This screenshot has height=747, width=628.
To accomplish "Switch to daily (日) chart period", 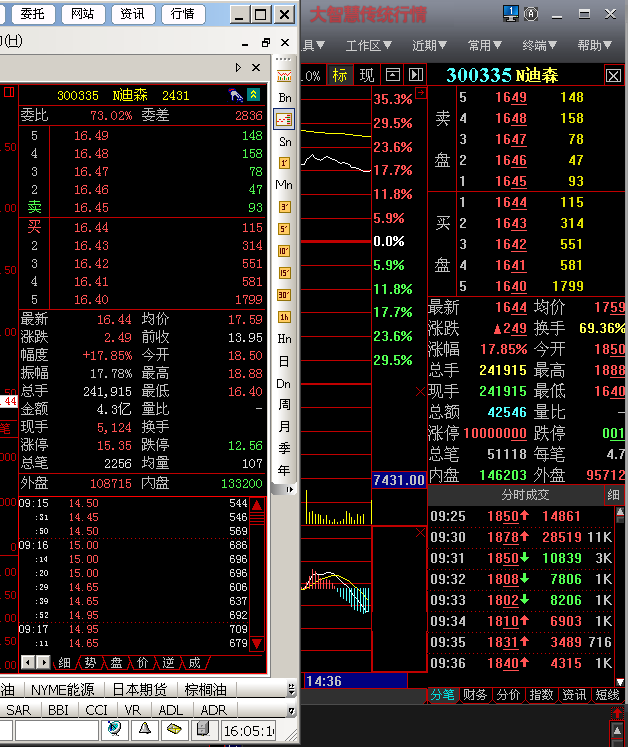I will point(284,362).
